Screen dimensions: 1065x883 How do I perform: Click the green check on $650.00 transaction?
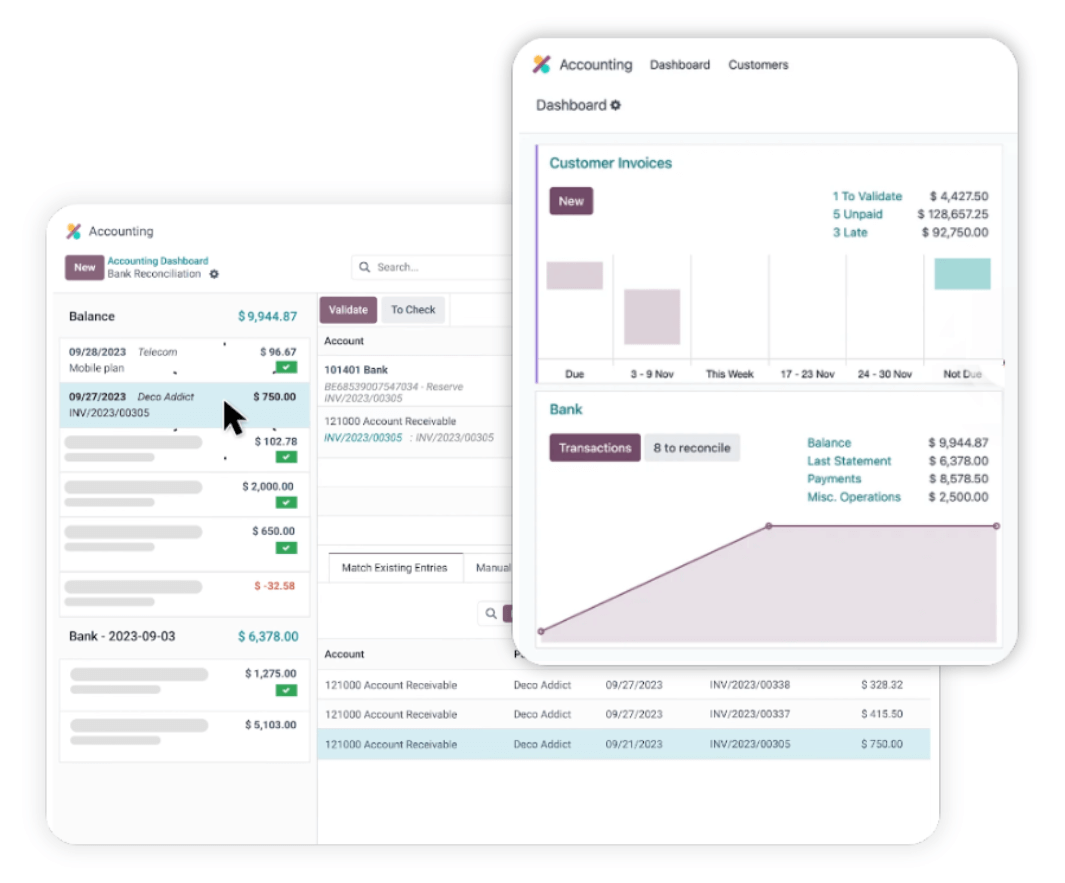click(287, 547)
